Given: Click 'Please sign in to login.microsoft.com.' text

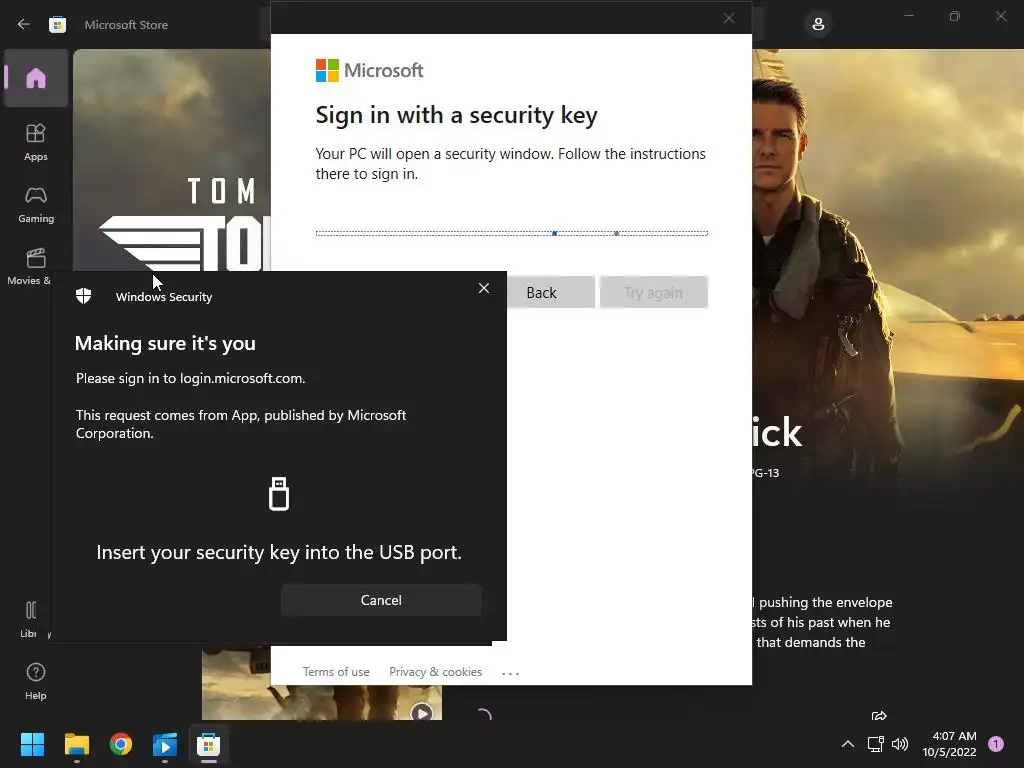Looking at the screenshot, I should (191, 378).
